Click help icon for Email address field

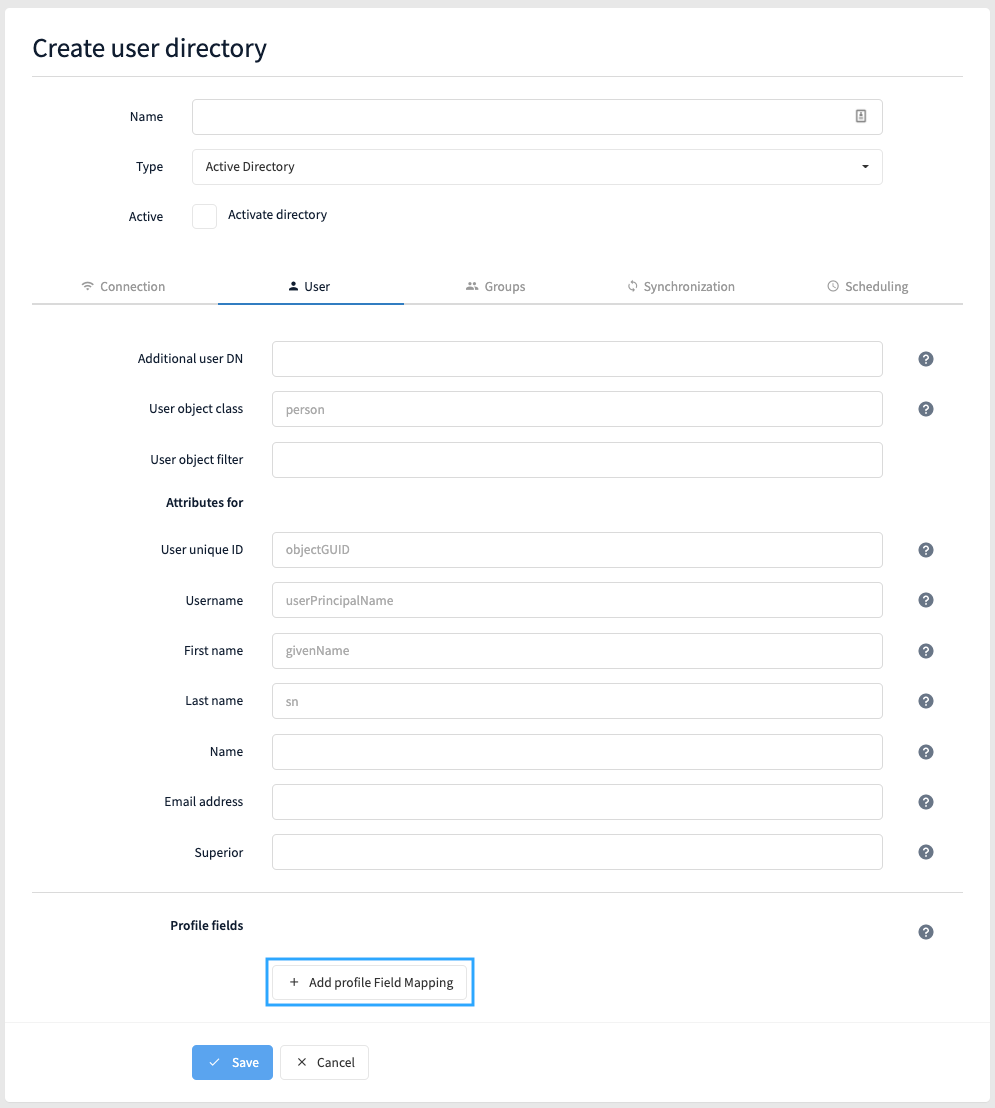926,802
